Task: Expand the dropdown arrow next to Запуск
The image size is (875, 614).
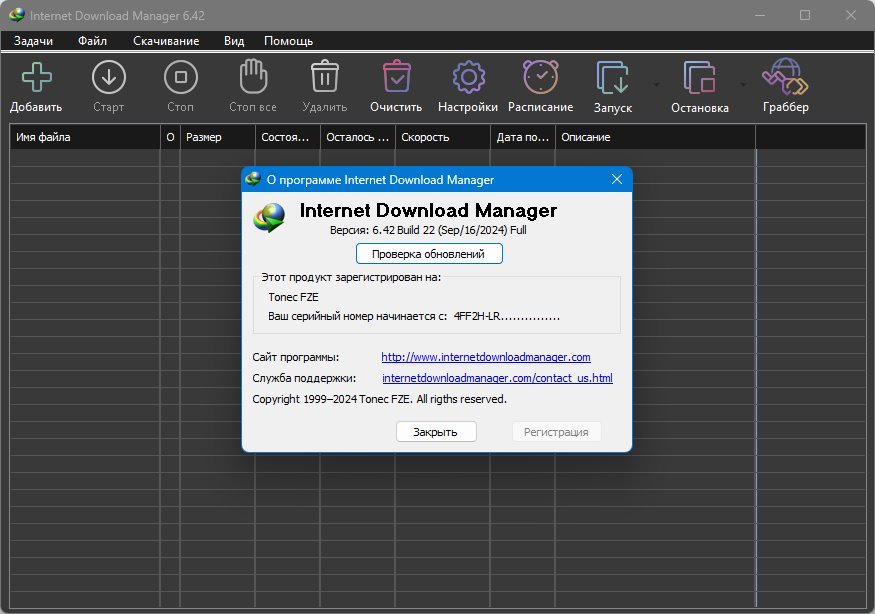Action: coord(656,84)
